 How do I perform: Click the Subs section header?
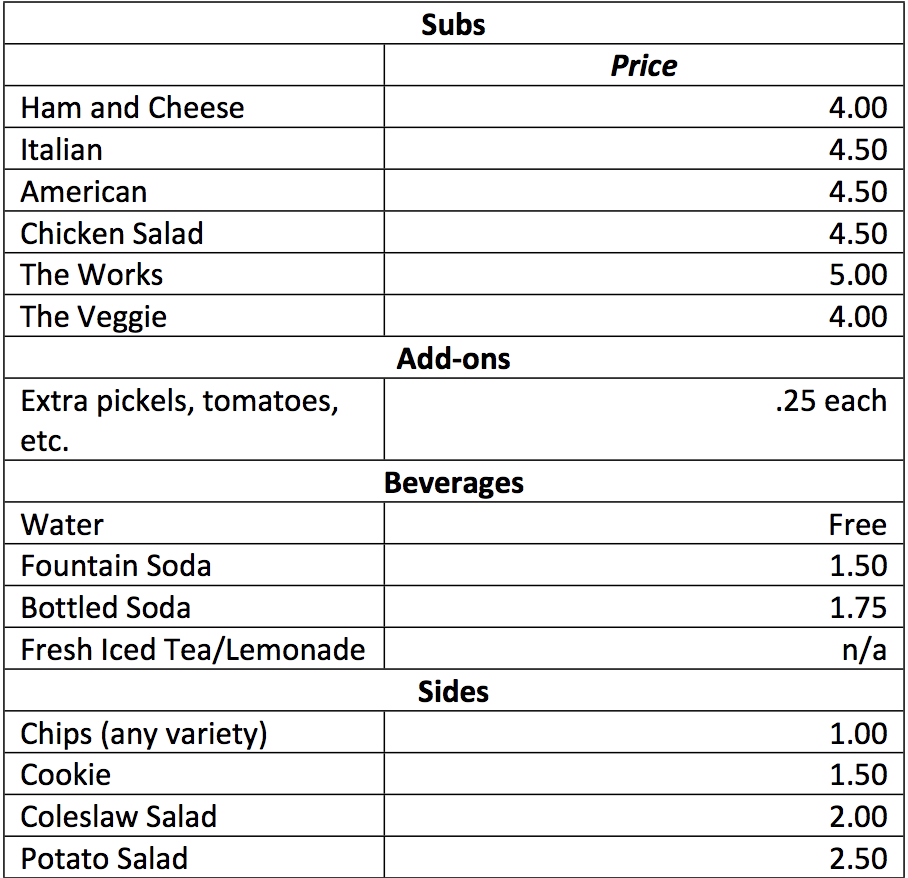pyautogui.click(x=453, y=24)
